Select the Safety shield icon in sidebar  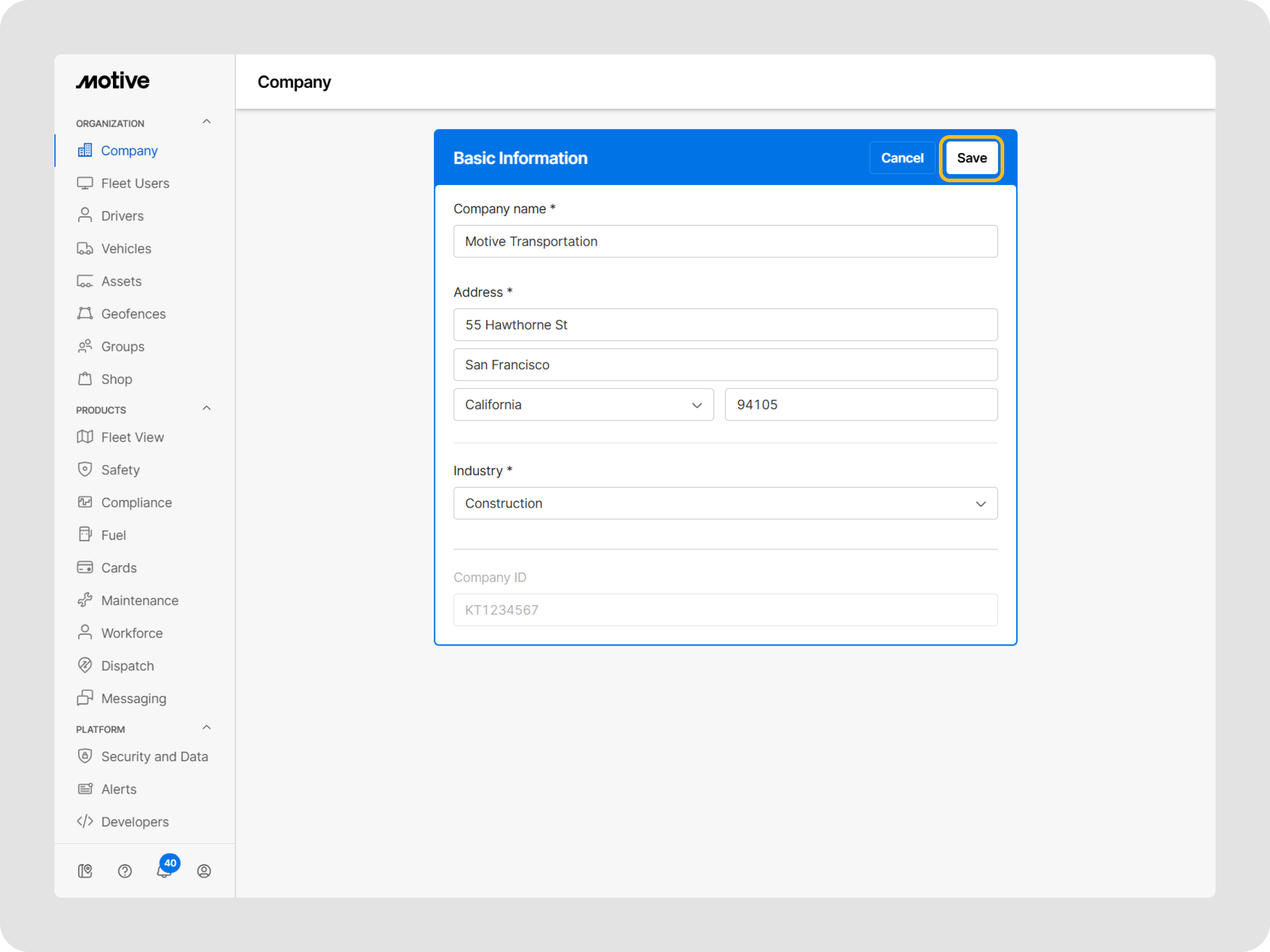click(x=85, y=469)
